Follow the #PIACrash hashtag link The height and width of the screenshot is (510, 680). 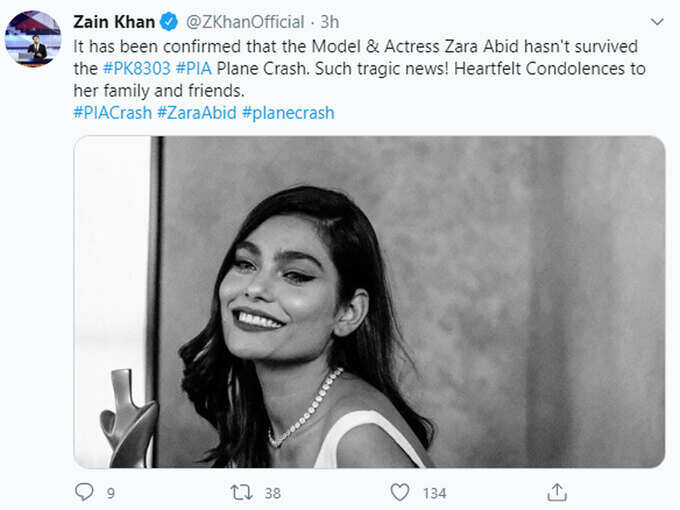click(x=113, y=113)
